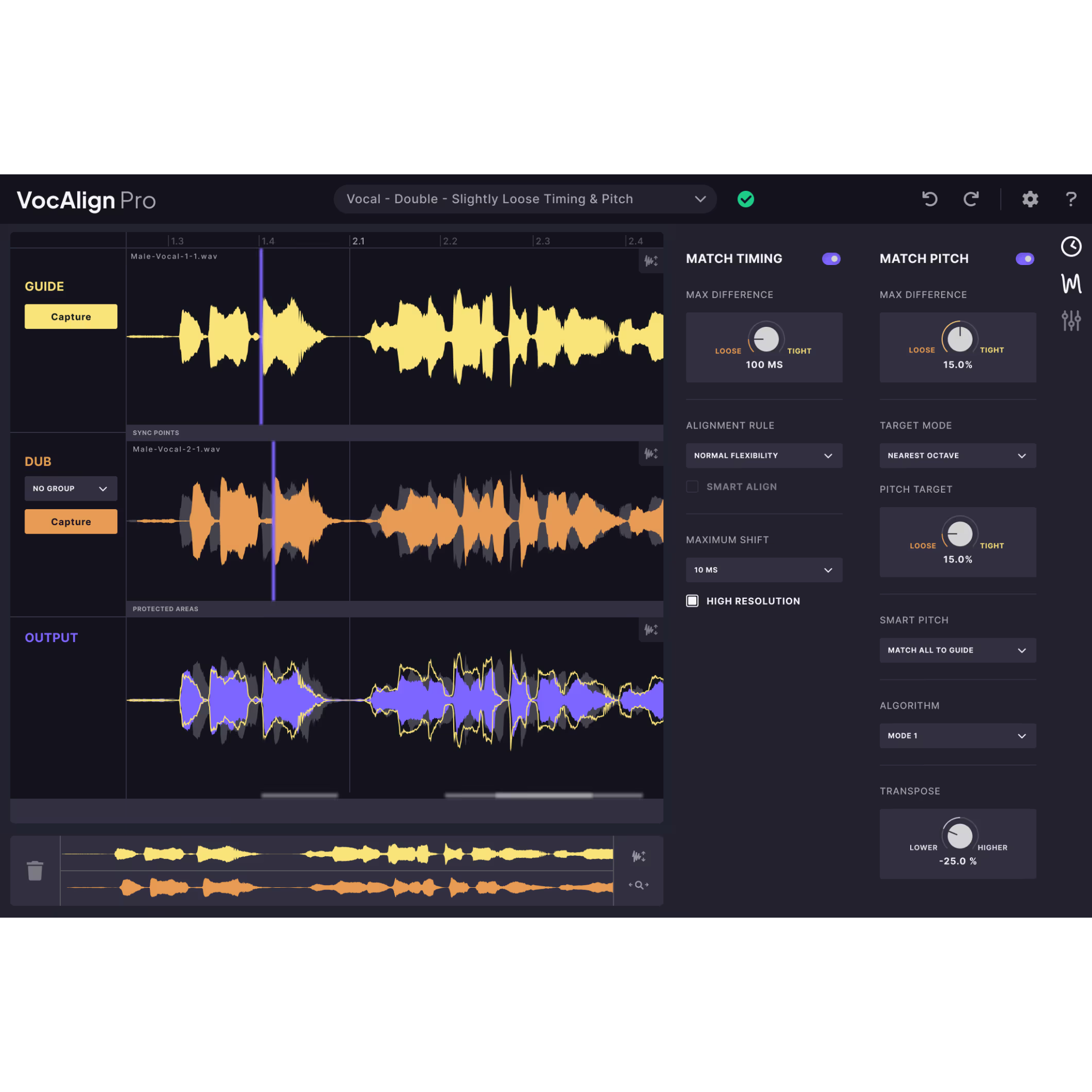
Task: Click the undo arrow icon
Action: [x=930, y=199]
